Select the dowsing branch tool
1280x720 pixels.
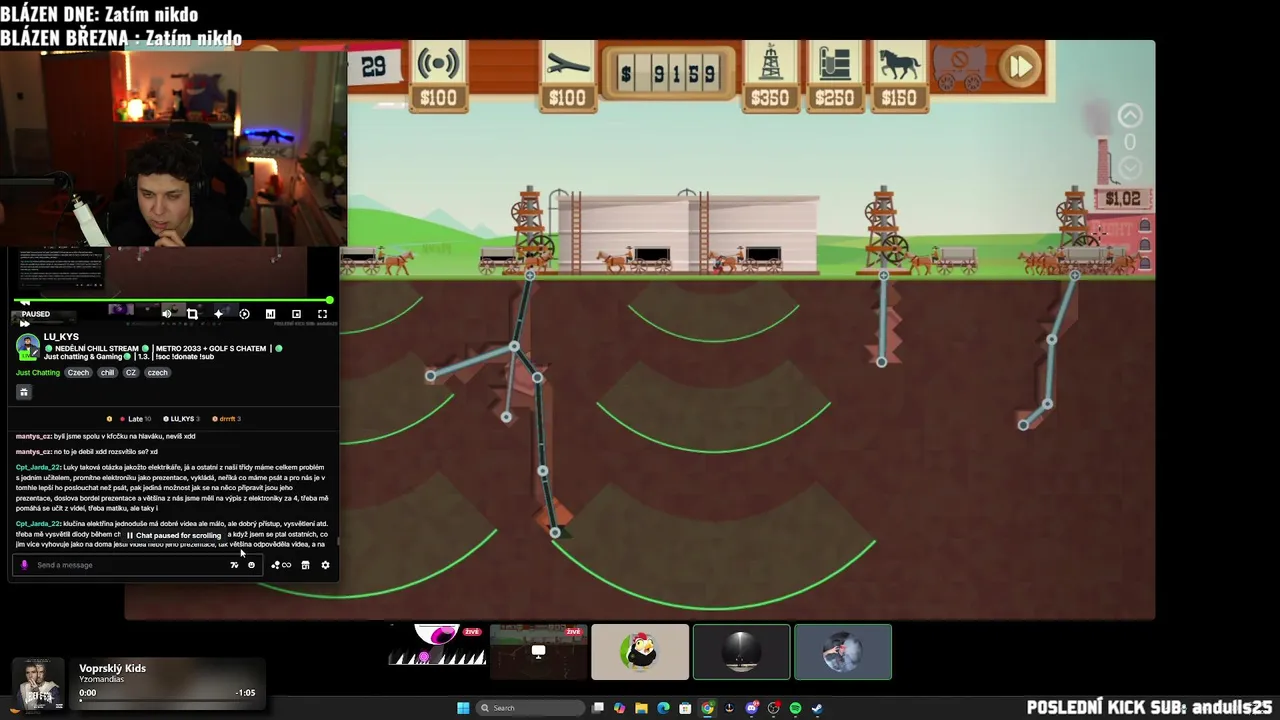567,75
